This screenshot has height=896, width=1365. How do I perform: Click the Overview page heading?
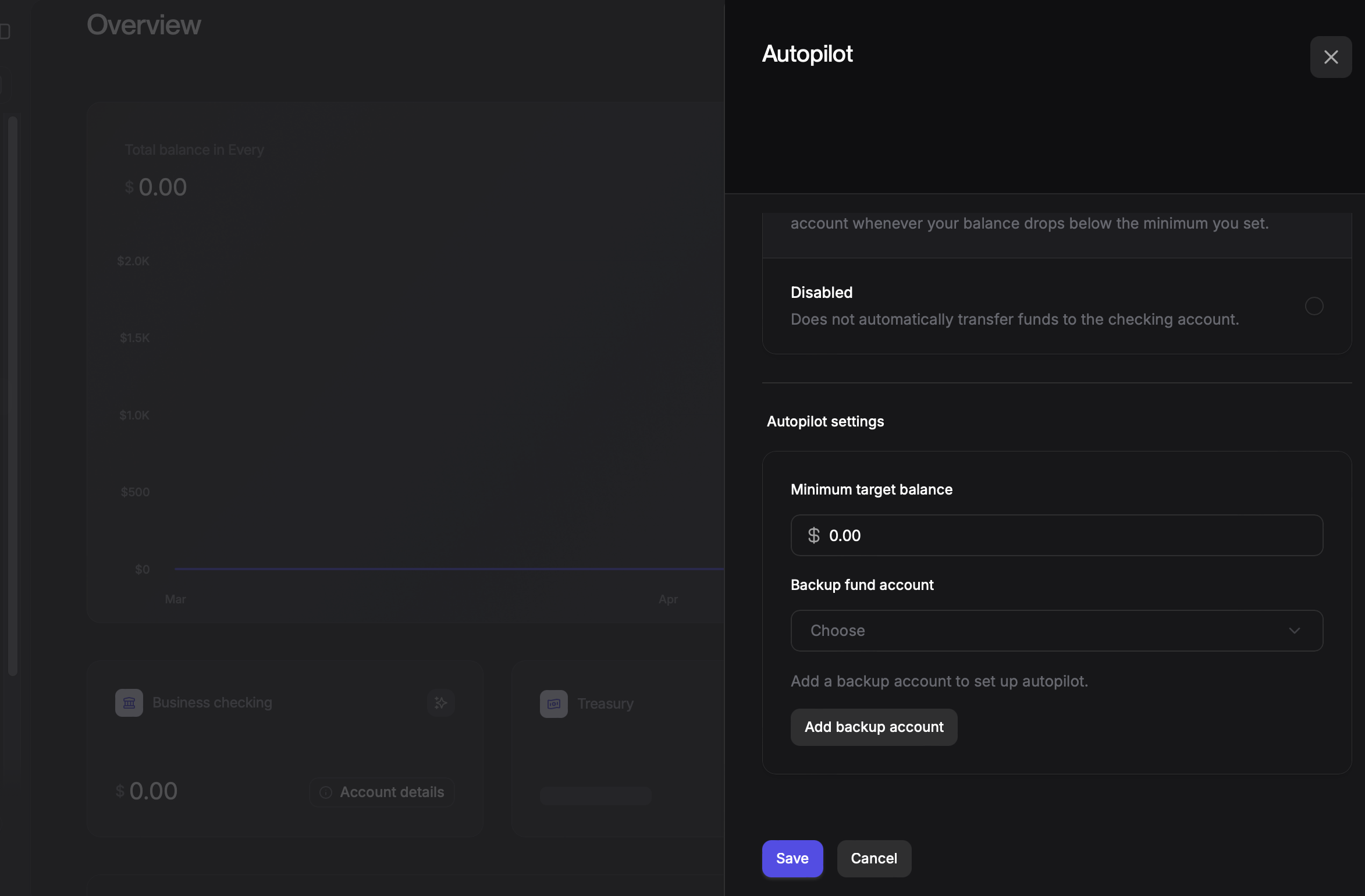point(144,25)
